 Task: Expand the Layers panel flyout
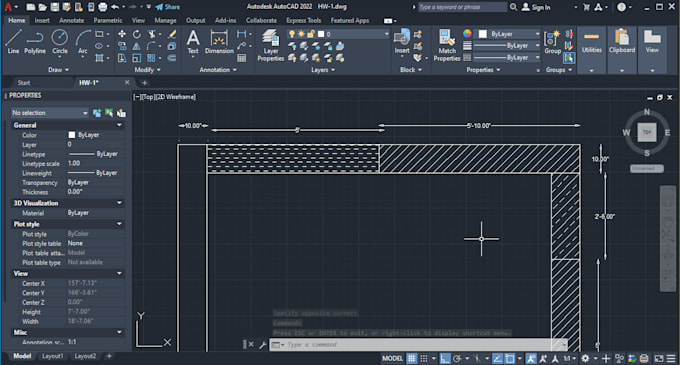point(323,69)
